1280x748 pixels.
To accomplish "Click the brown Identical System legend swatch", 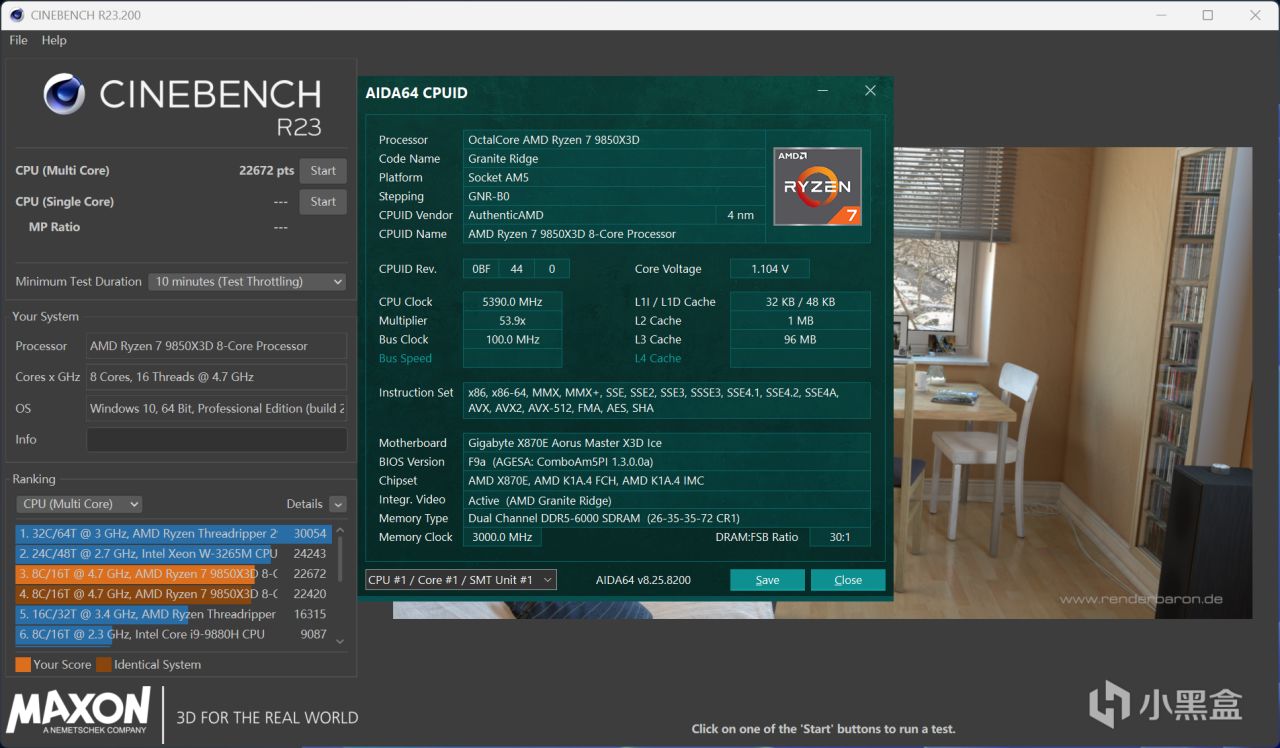I will [103, 665].
